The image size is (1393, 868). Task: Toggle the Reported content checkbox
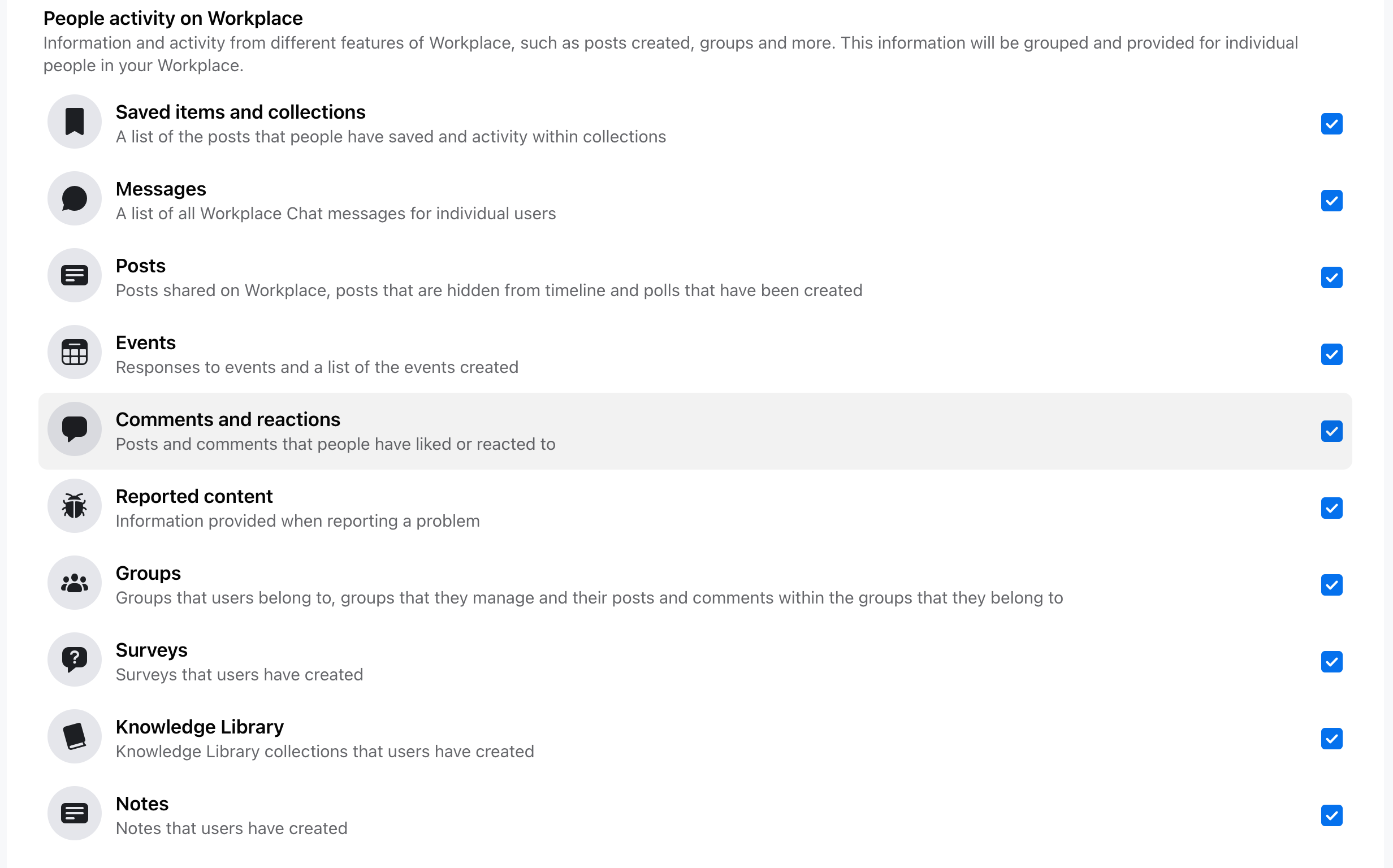(1331, 509)
